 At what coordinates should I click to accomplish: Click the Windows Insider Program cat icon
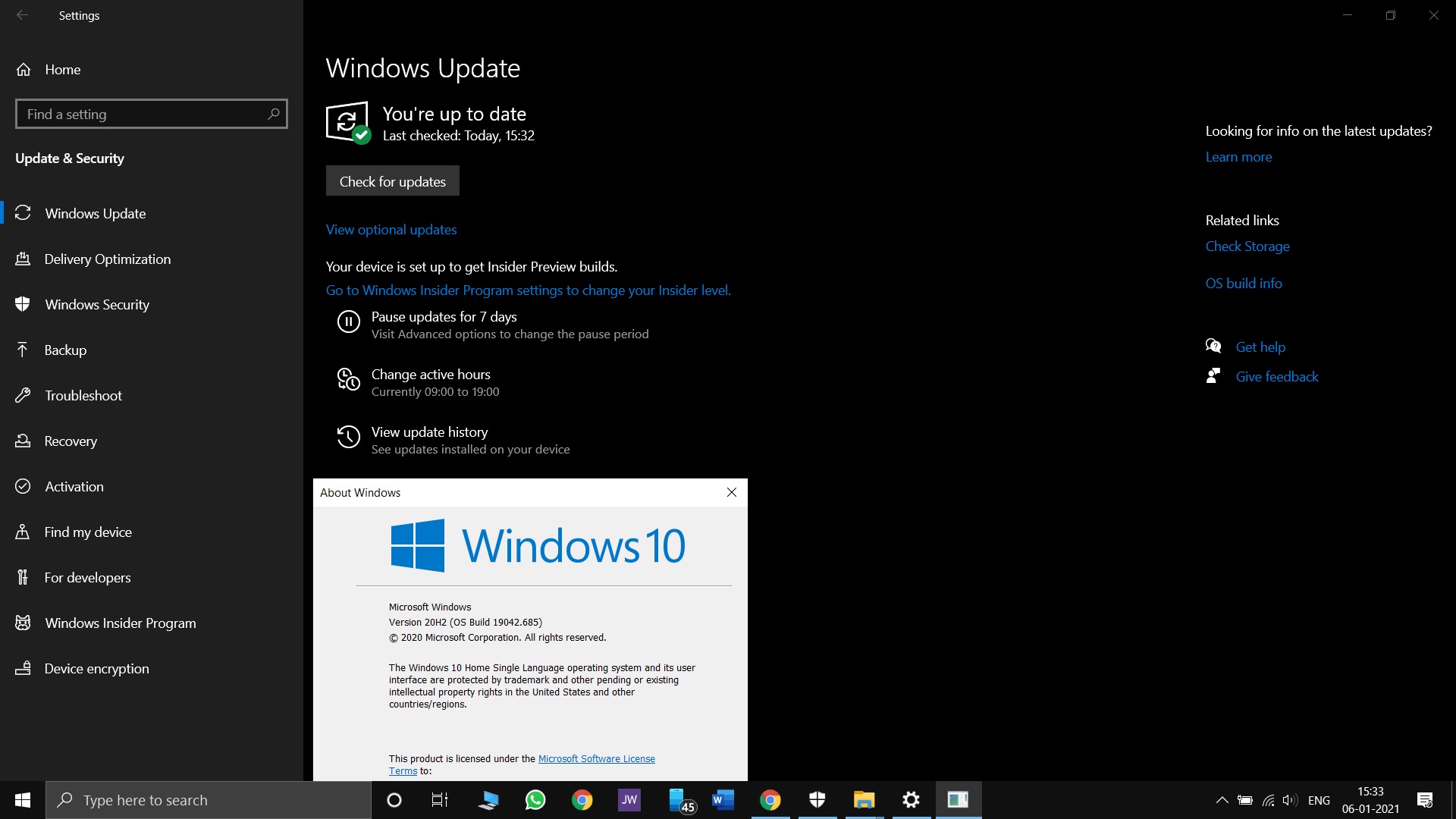click(x=23, y=623)
